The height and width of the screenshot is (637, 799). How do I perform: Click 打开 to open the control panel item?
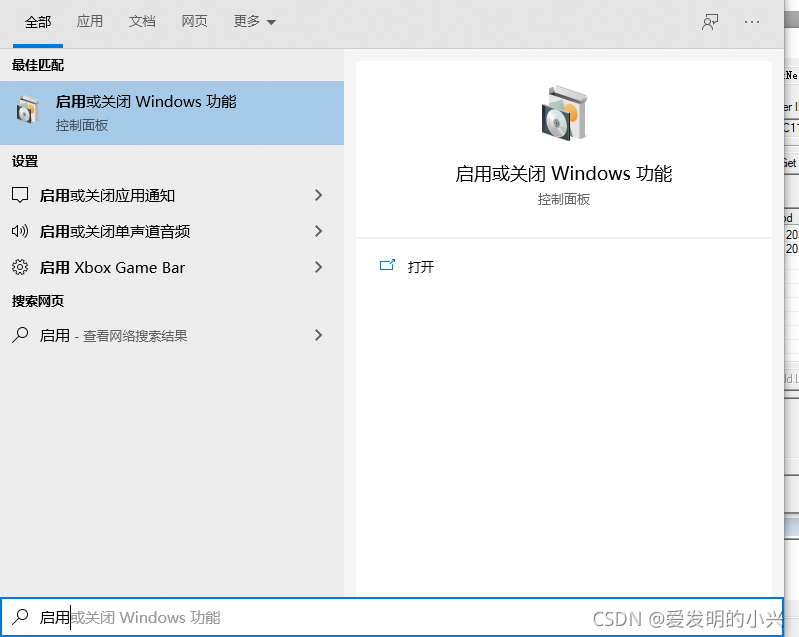pos(421,267)
